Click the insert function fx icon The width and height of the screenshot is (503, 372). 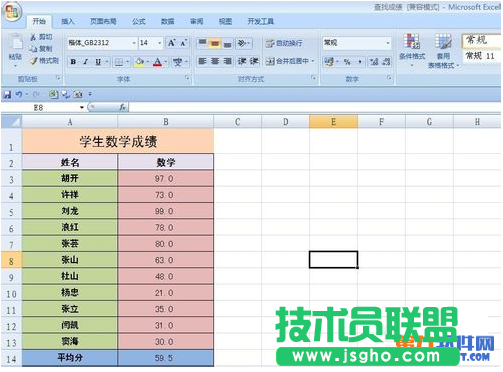pyautogui.click(x=123, y=107)
